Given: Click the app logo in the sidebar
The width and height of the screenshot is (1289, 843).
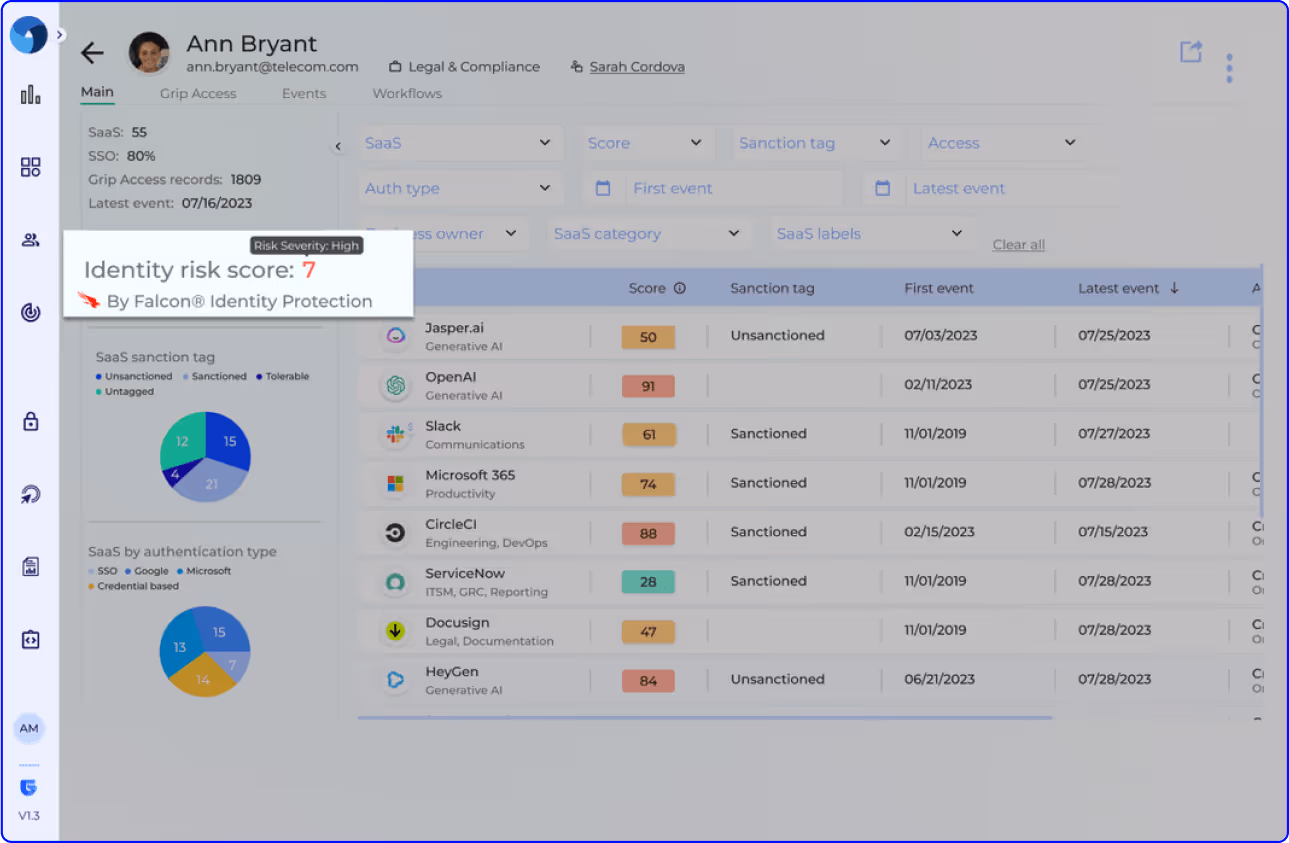Looking at the screenshot, I should (28, 36).
